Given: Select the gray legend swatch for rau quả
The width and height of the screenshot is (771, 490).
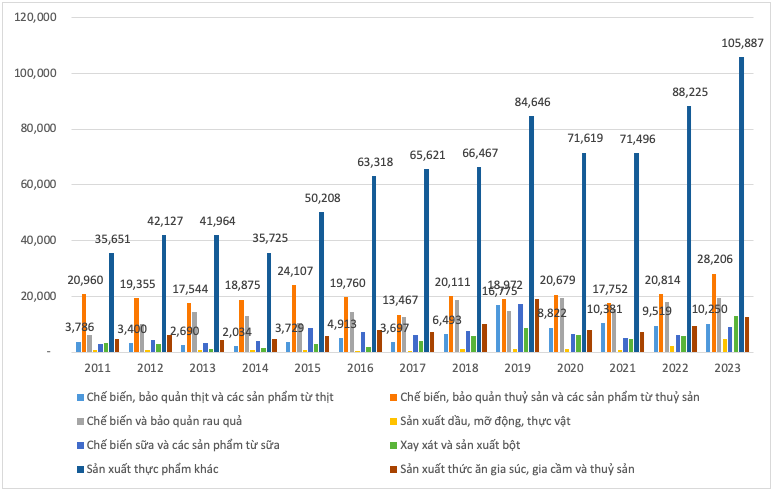Looking at the screenshot, I should tap(78, 420).
